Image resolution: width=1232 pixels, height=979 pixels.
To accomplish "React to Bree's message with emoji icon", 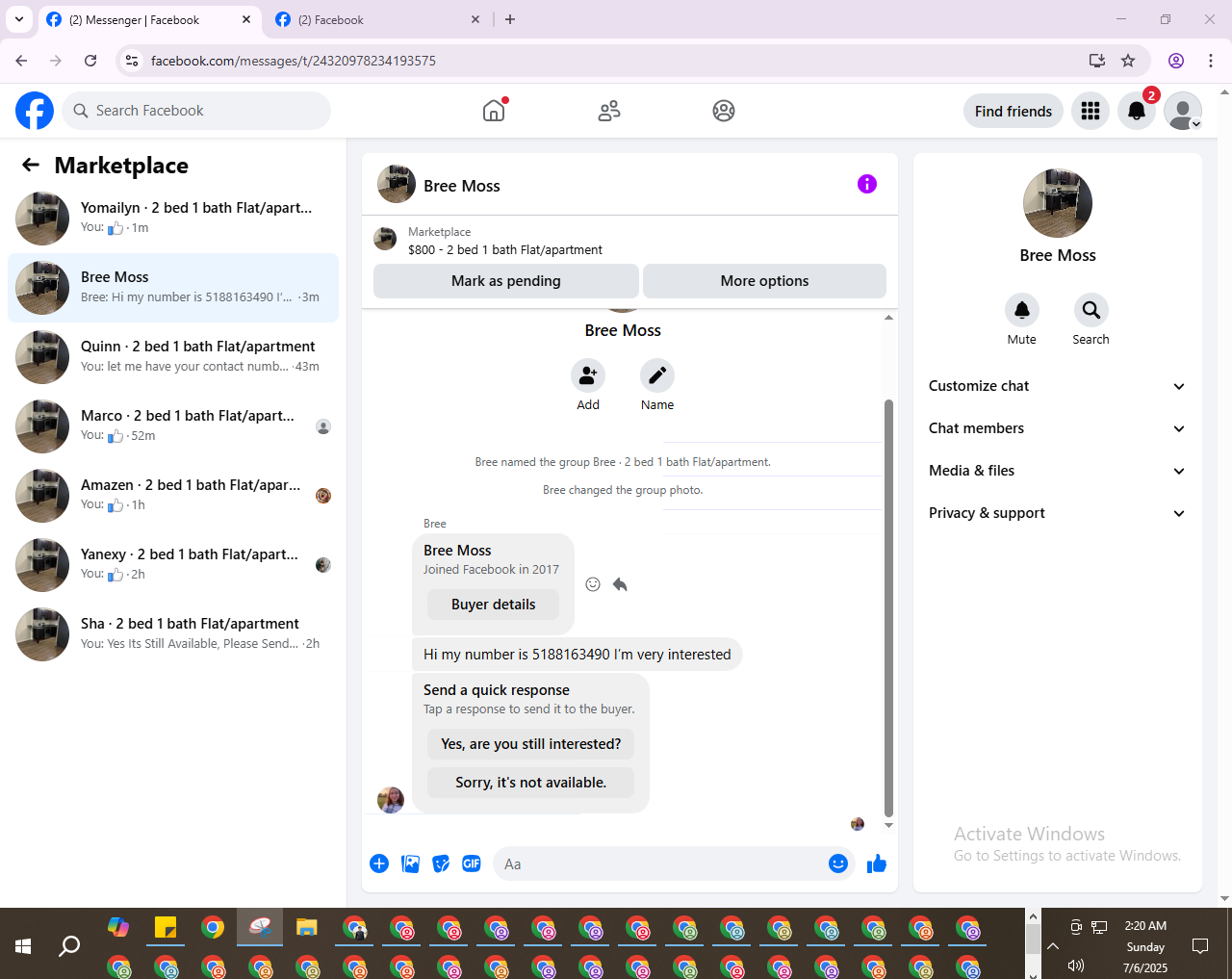I will click(593, 584).
